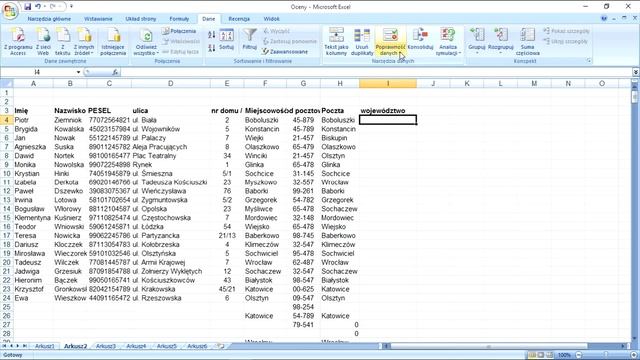Click Usuń duplikaty
Screen dimensions: 640x360
pyautogui.click(x=362, y=42)
